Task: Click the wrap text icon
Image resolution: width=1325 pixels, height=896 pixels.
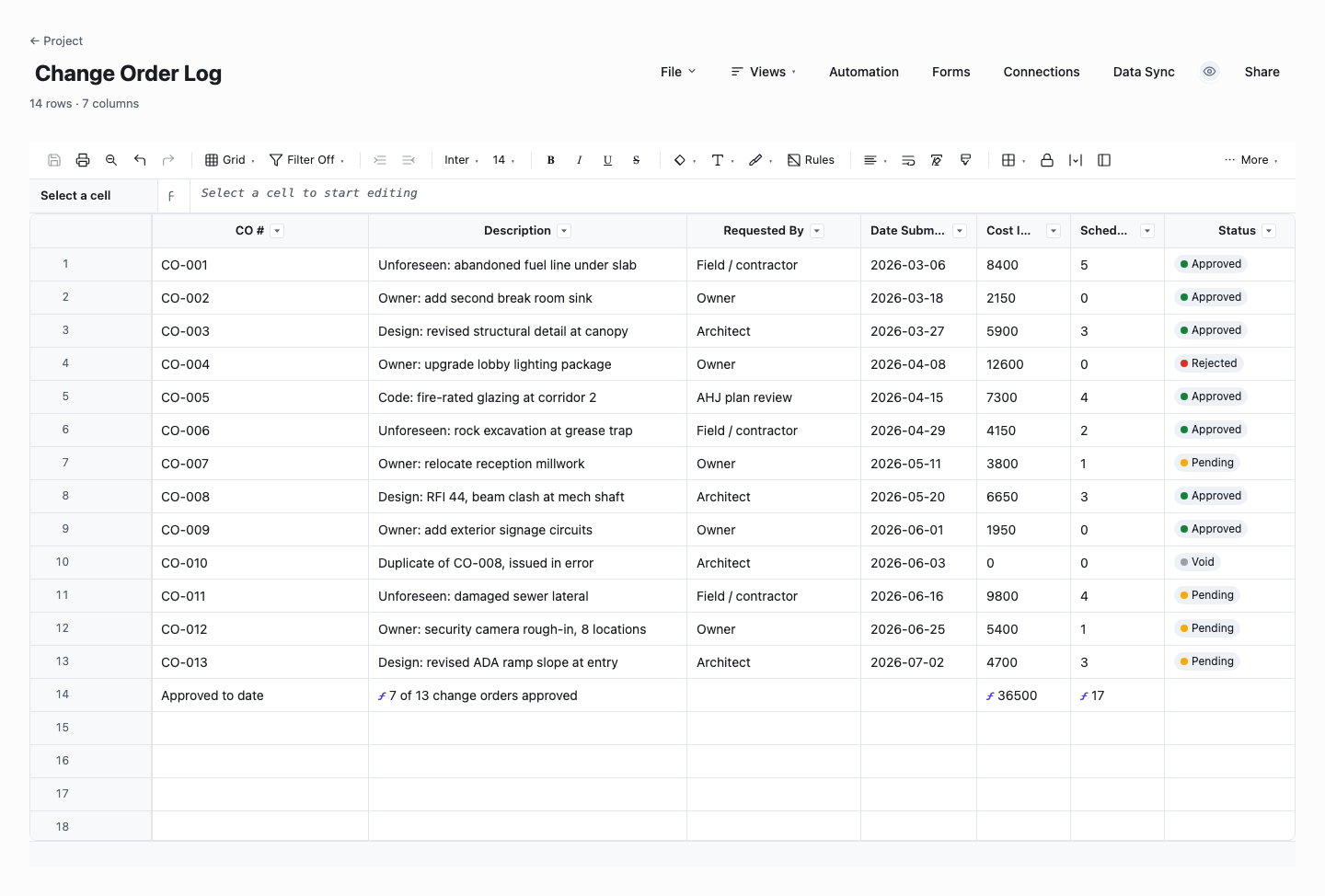Action: point(908,160)
